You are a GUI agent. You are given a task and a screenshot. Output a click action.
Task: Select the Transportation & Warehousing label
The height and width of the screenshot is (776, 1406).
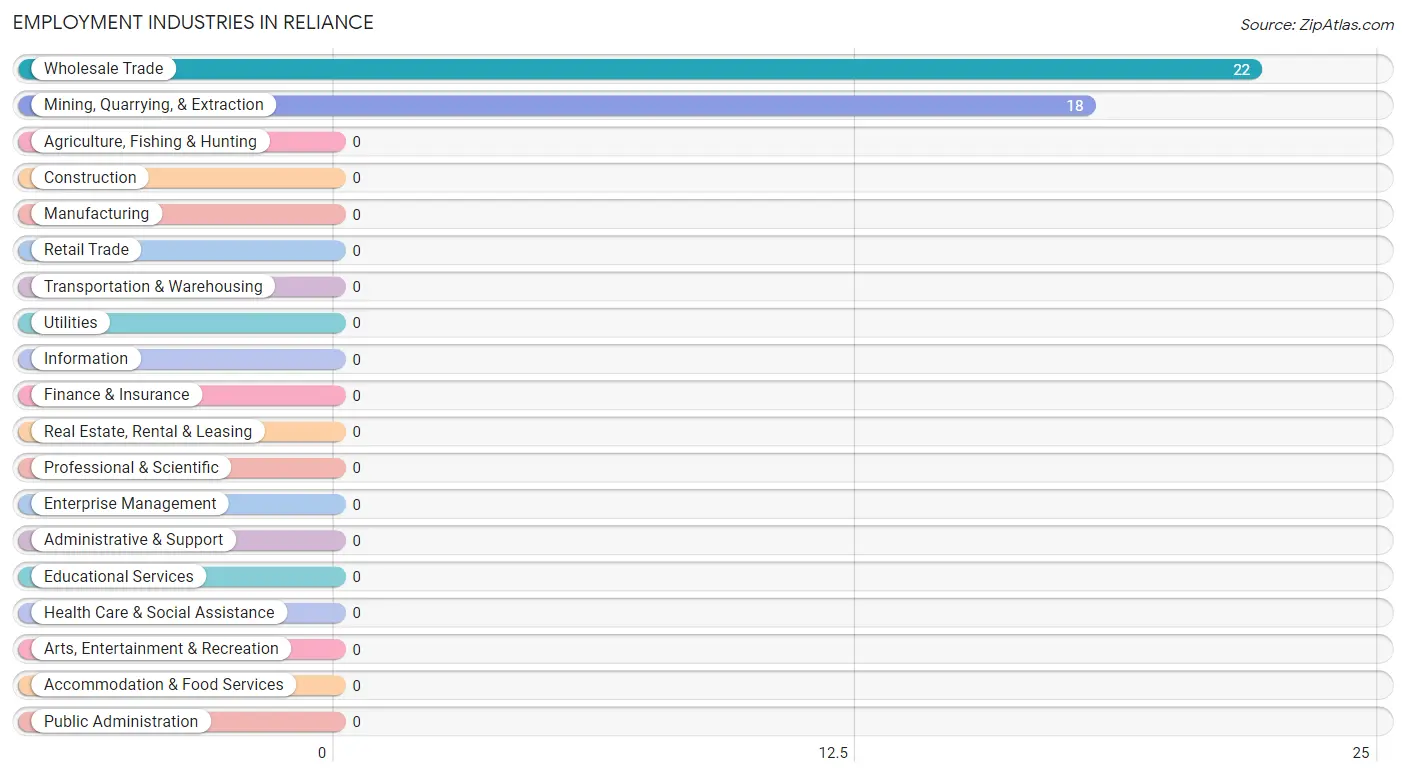[x=153, y=287]
